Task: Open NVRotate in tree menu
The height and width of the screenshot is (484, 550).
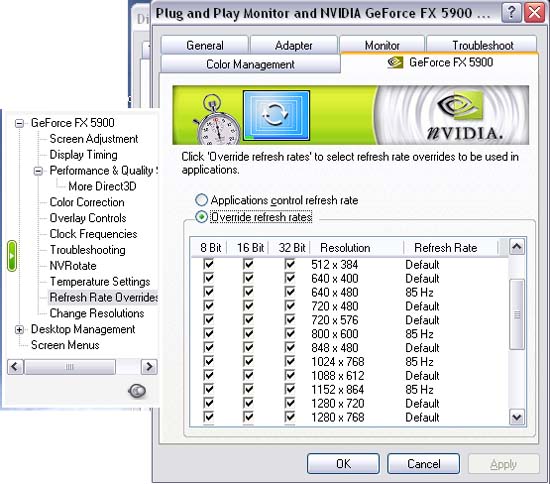Action: tap(73, 265)
